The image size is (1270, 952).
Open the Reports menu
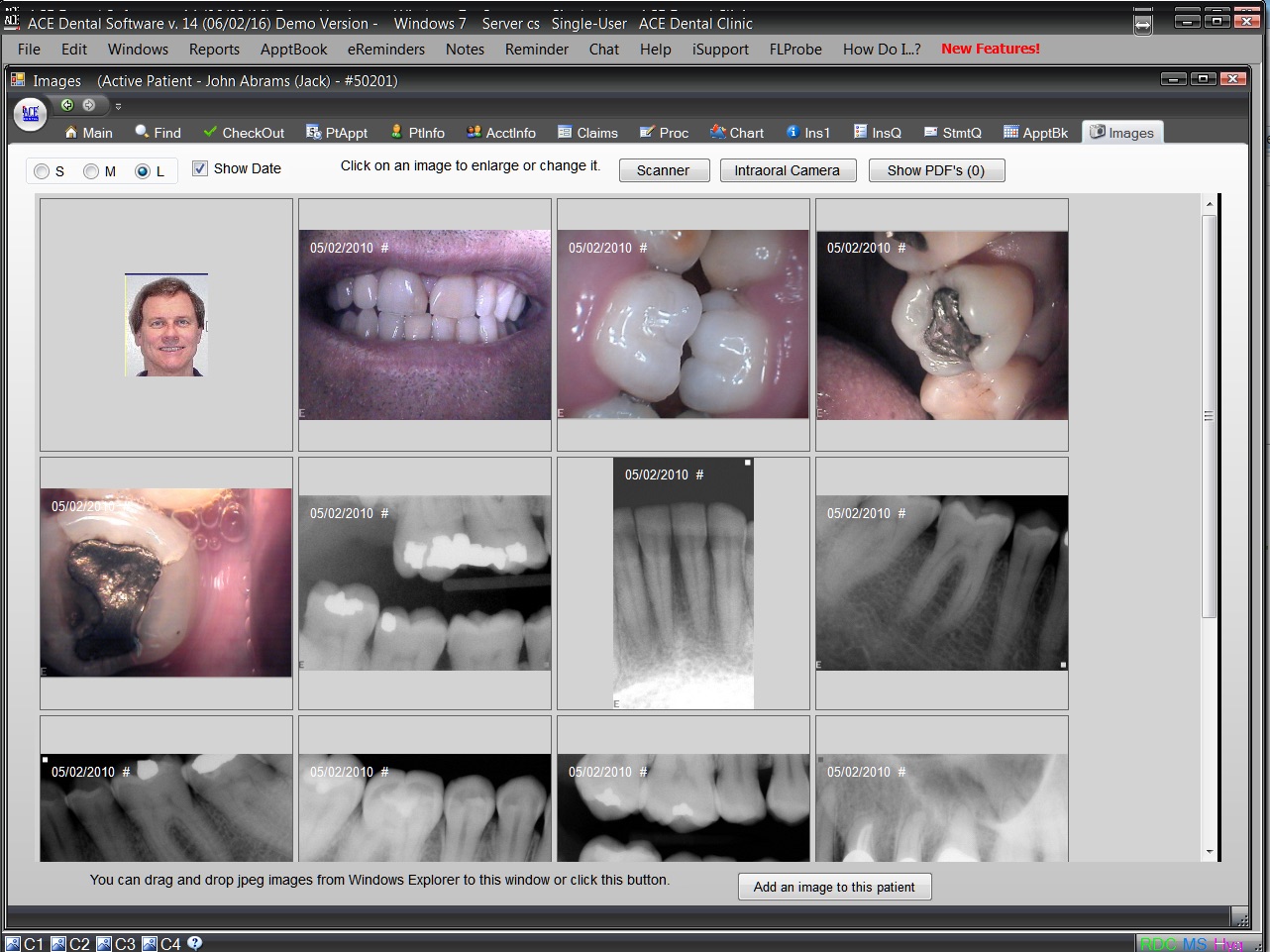214,49
